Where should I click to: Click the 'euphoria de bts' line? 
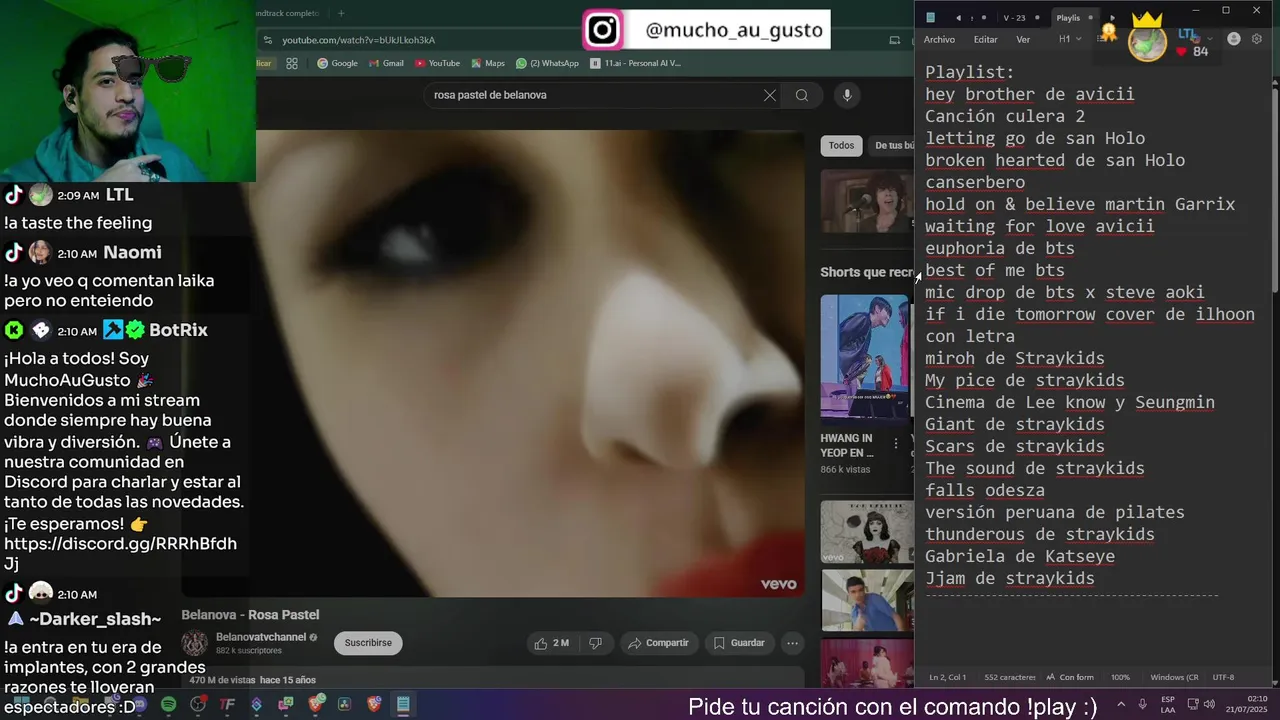[1000, 248]
